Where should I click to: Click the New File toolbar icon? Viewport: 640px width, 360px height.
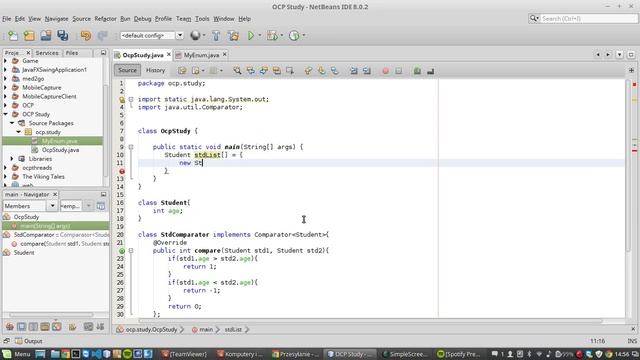[x=13, y=36]
